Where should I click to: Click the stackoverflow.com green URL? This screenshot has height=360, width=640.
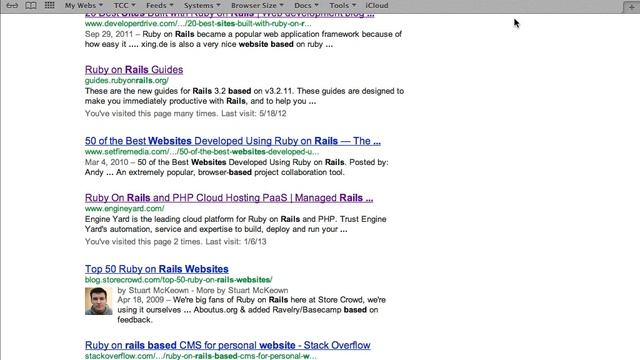[200, 356]
